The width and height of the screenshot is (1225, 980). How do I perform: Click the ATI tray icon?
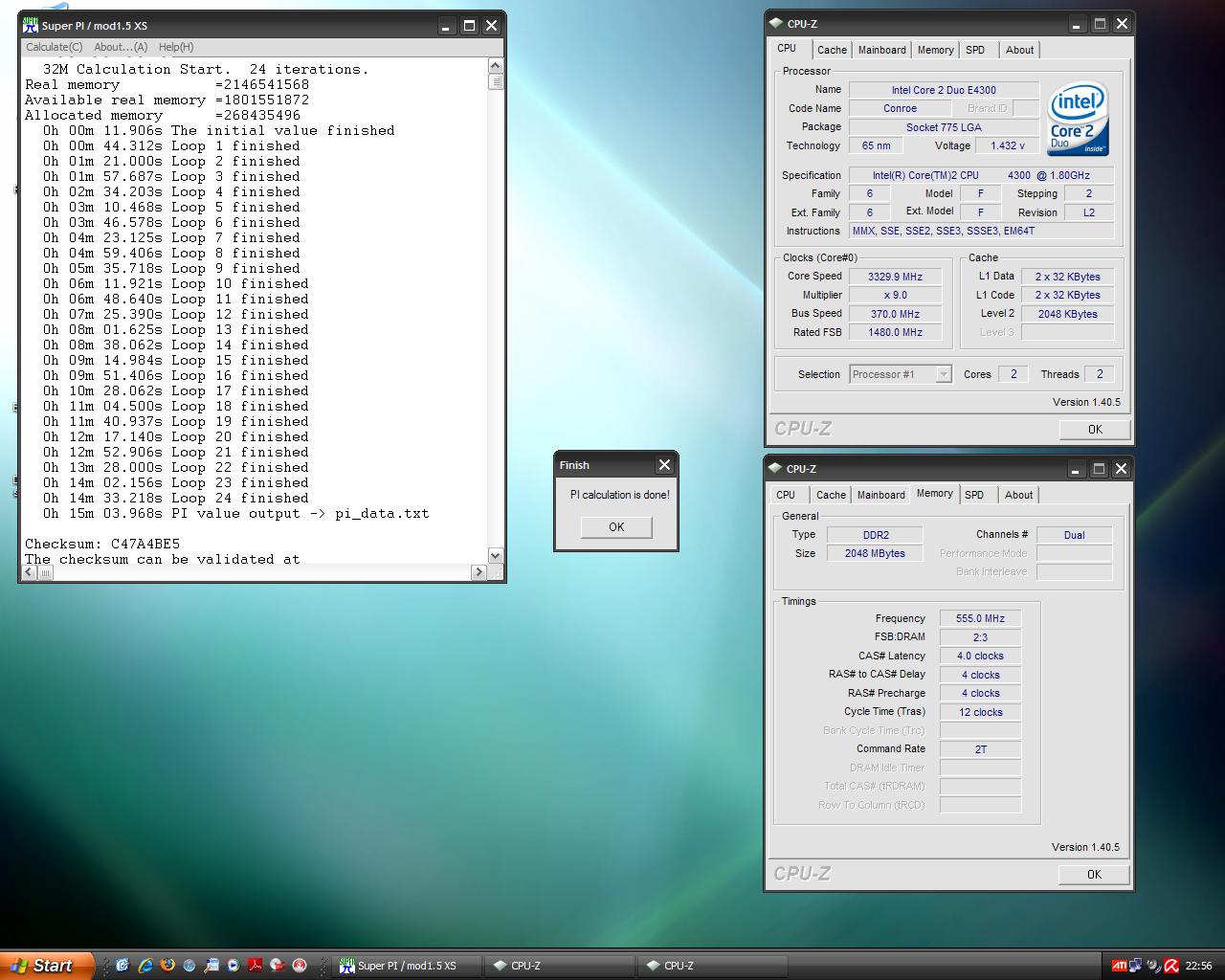(x=1118, y=966)
